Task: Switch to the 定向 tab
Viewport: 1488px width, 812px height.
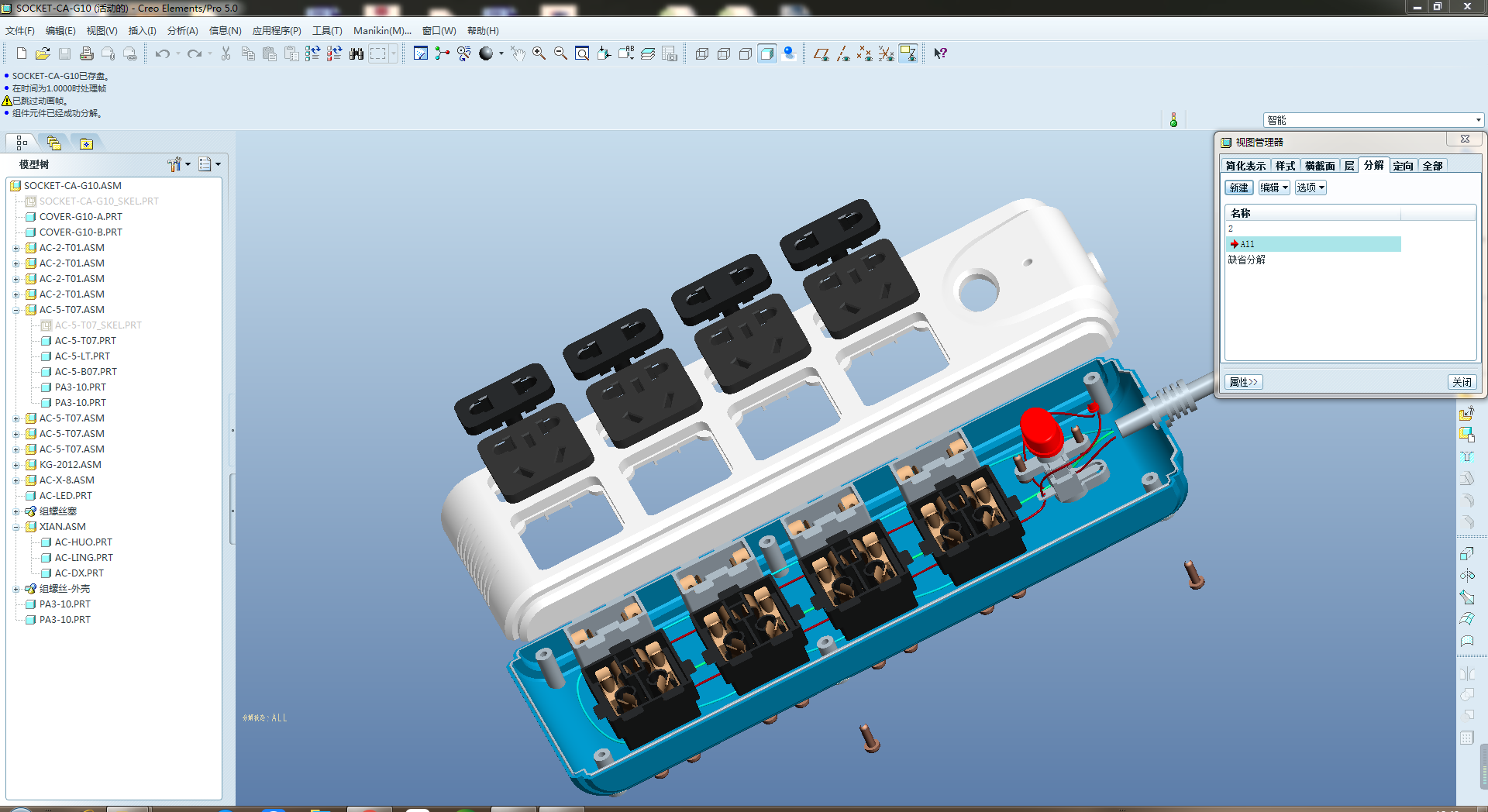Action: (1404, 166)
